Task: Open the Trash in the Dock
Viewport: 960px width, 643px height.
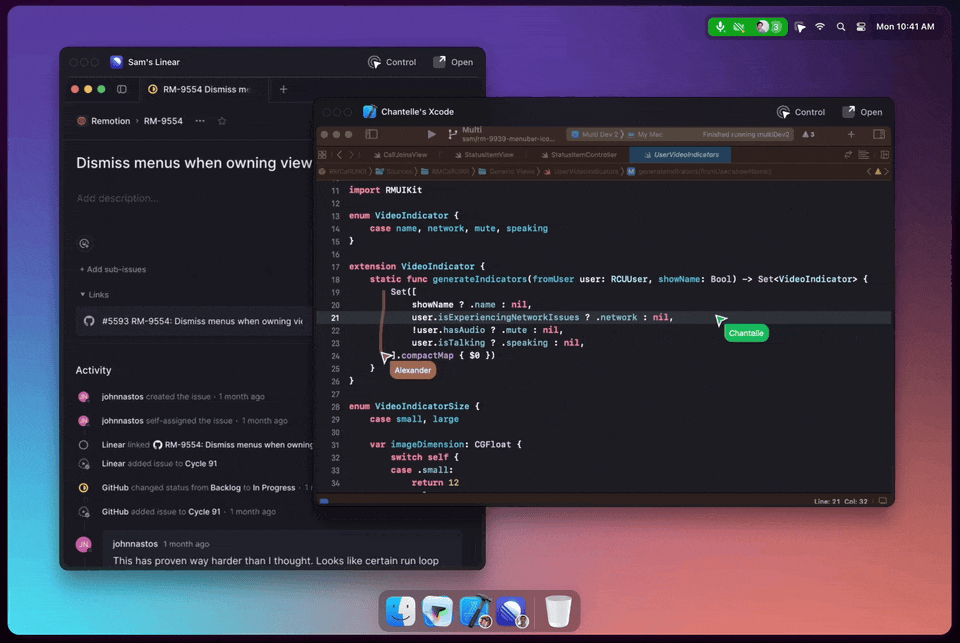Action: 558,611
